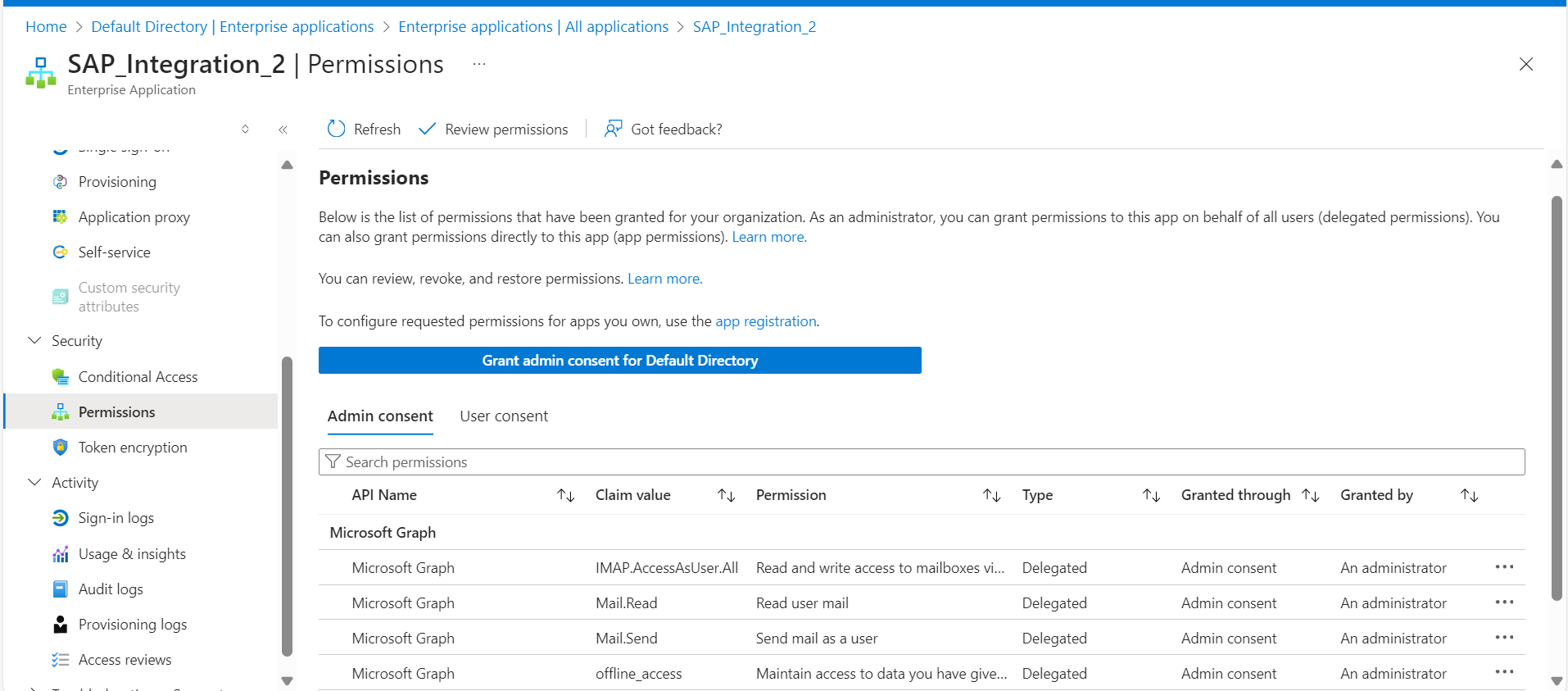Click the Provisioning logs person icon
1568x691 pixels.
click(x=60, y=625)
